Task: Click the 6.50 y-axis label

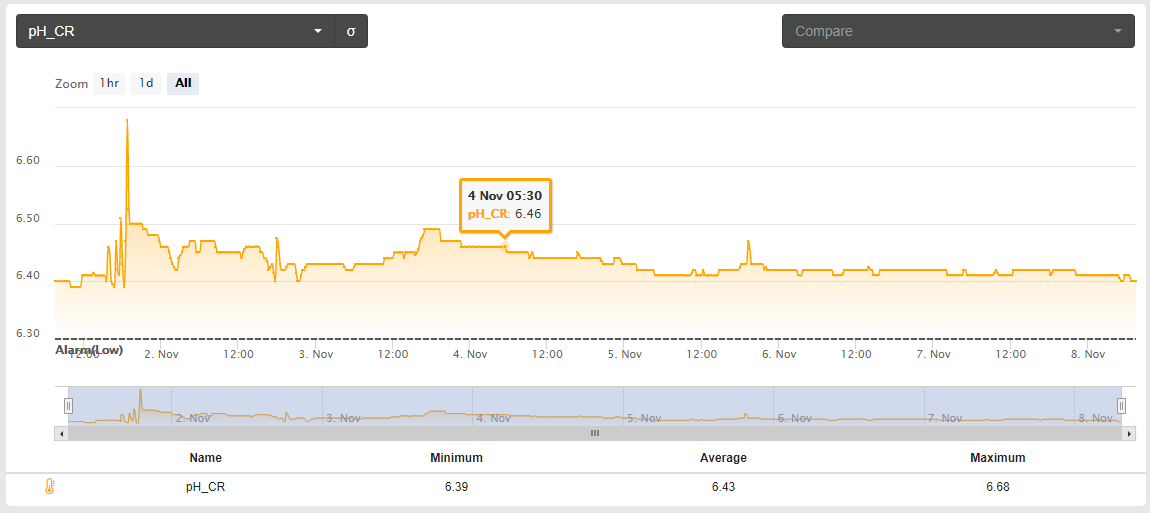Action: click(28, 218)
